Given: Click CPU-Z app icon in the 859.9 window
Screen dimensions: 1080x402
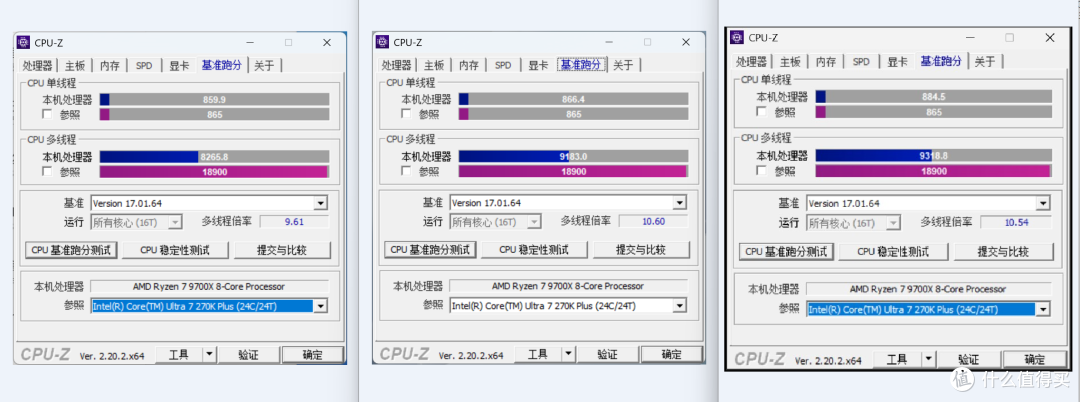Looking at the screenshot, I should (x=23, y=43).
